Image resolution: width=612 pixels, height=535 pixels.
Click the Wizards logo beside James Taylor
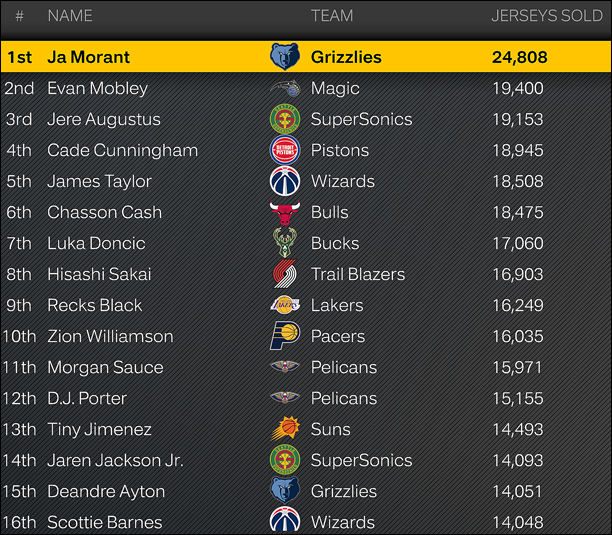click(x=285, y=181)
